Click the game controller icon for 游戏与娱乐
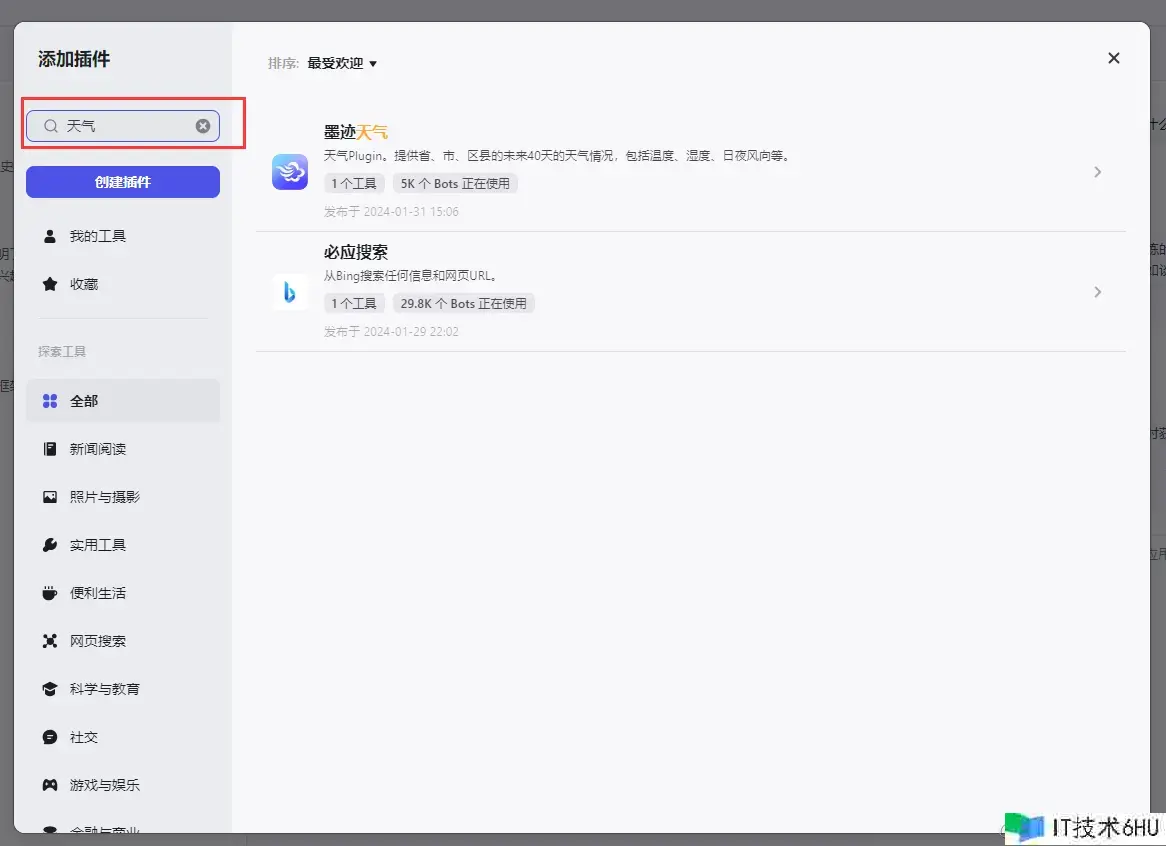The width and height of the screenshot is (1166, 846). (50, 785)
